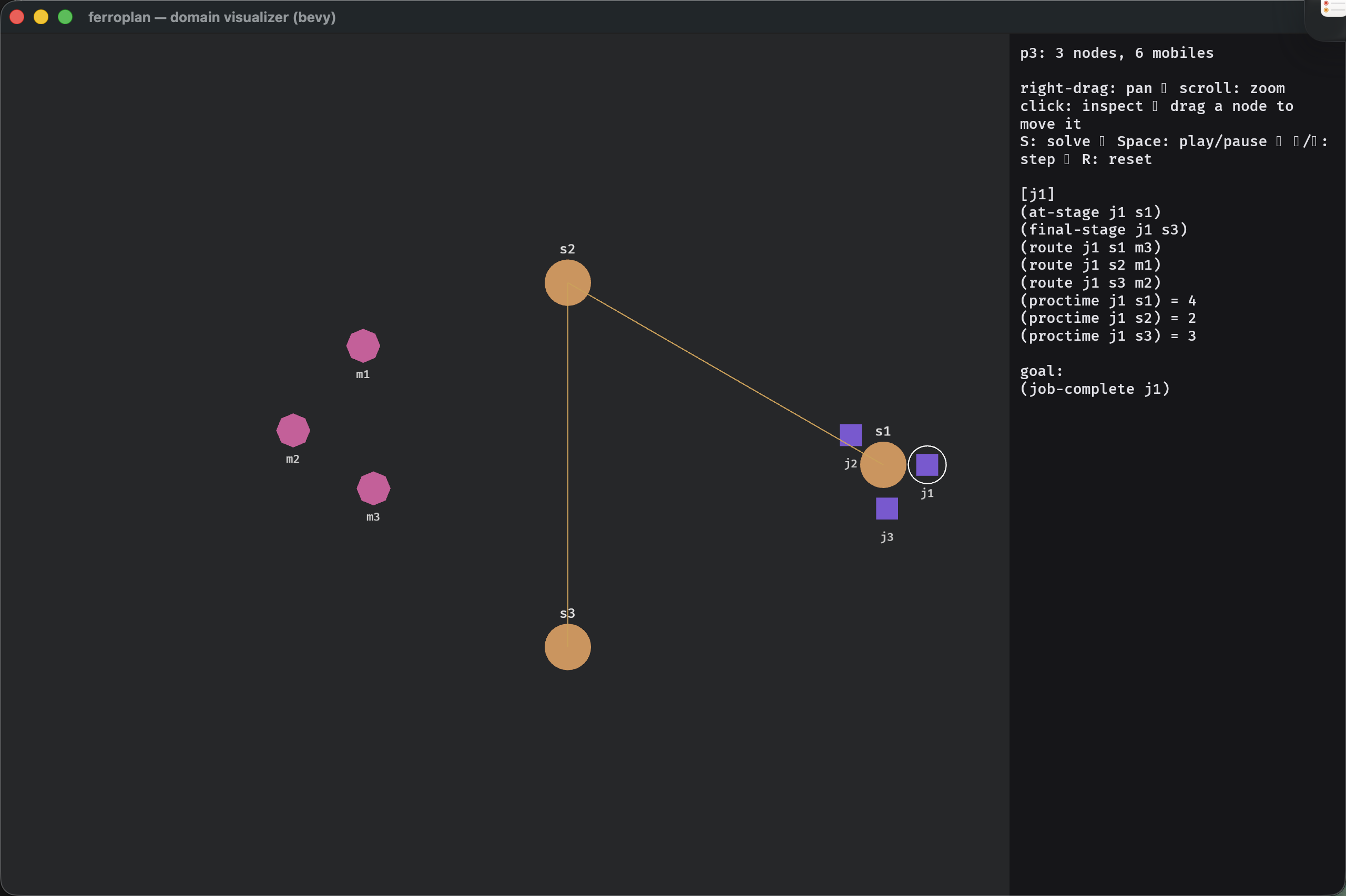This screenshot has height=896, width=1346.
Task: Click '(proctime j1 s2) = 2' line
Action: [1108, 318]
